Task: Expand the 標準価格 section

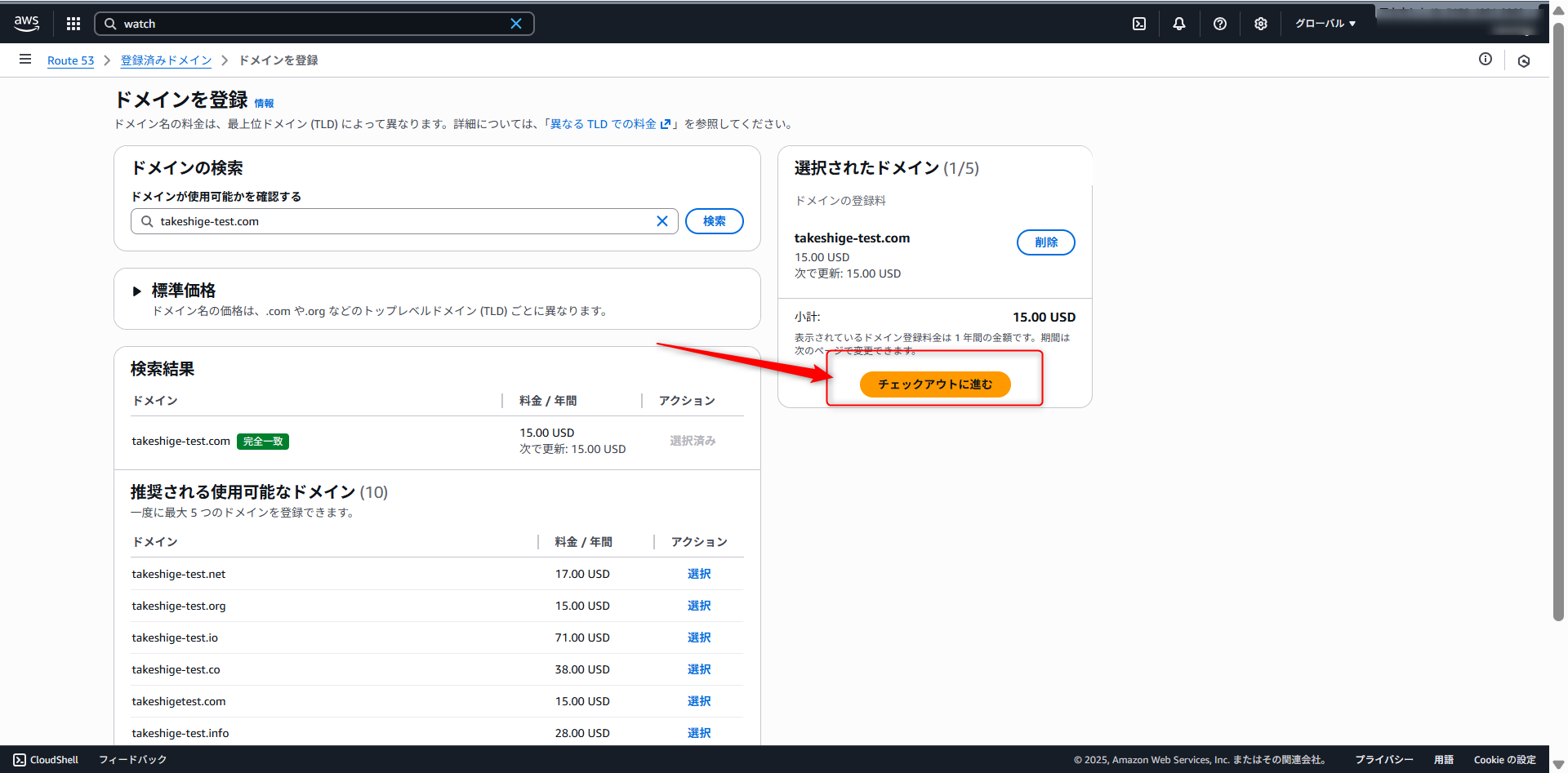Action: point(137,291)
